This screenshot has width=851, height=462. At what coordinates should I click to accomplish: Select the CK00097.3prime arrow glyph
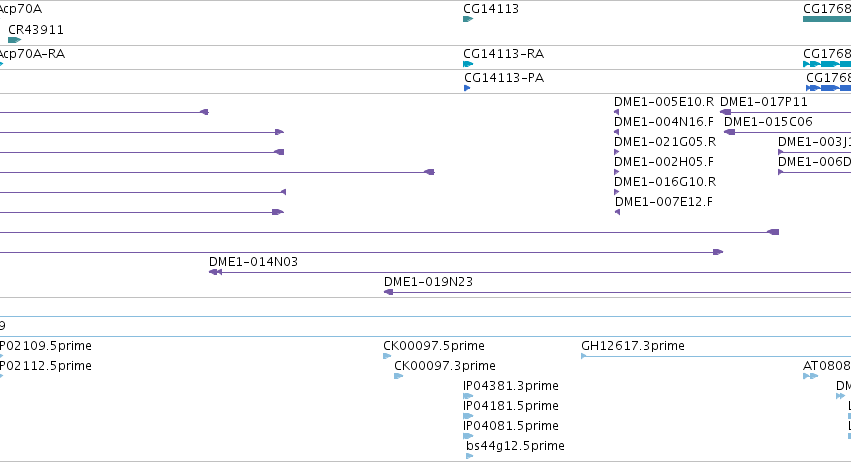pos(398,376)
